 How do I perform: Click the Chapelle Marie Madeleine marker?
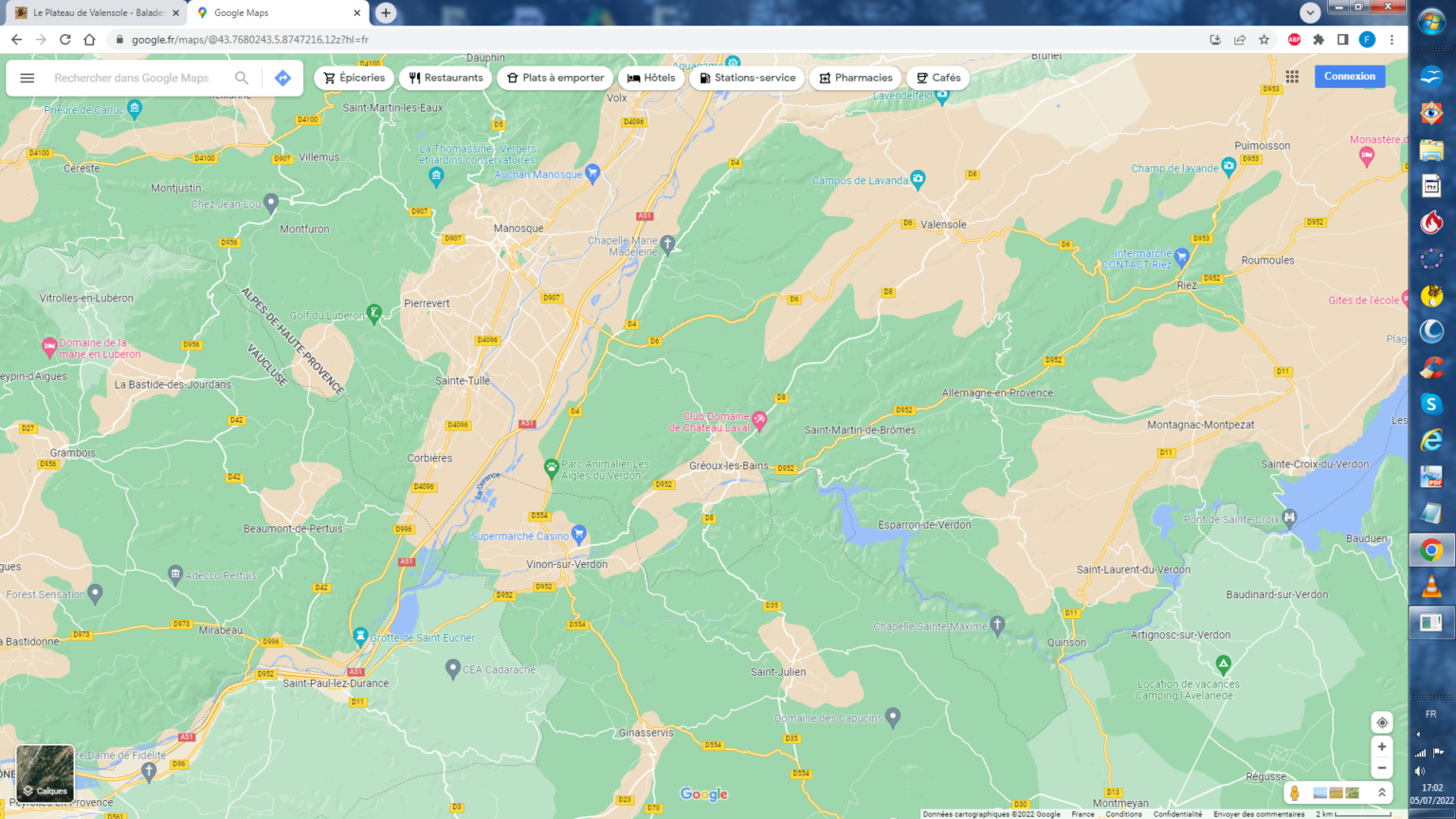pos(667,245)
